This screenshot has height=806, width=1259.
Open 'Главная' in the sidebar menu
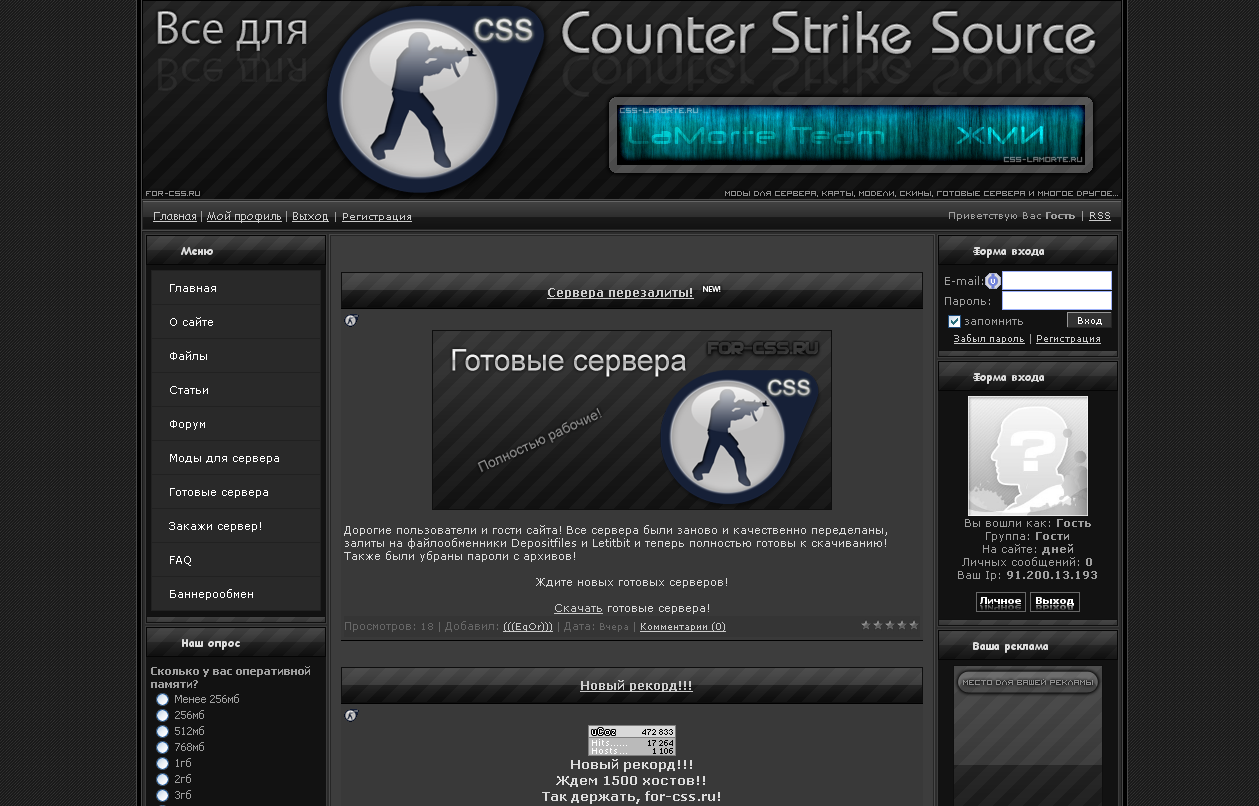point(236,288)
